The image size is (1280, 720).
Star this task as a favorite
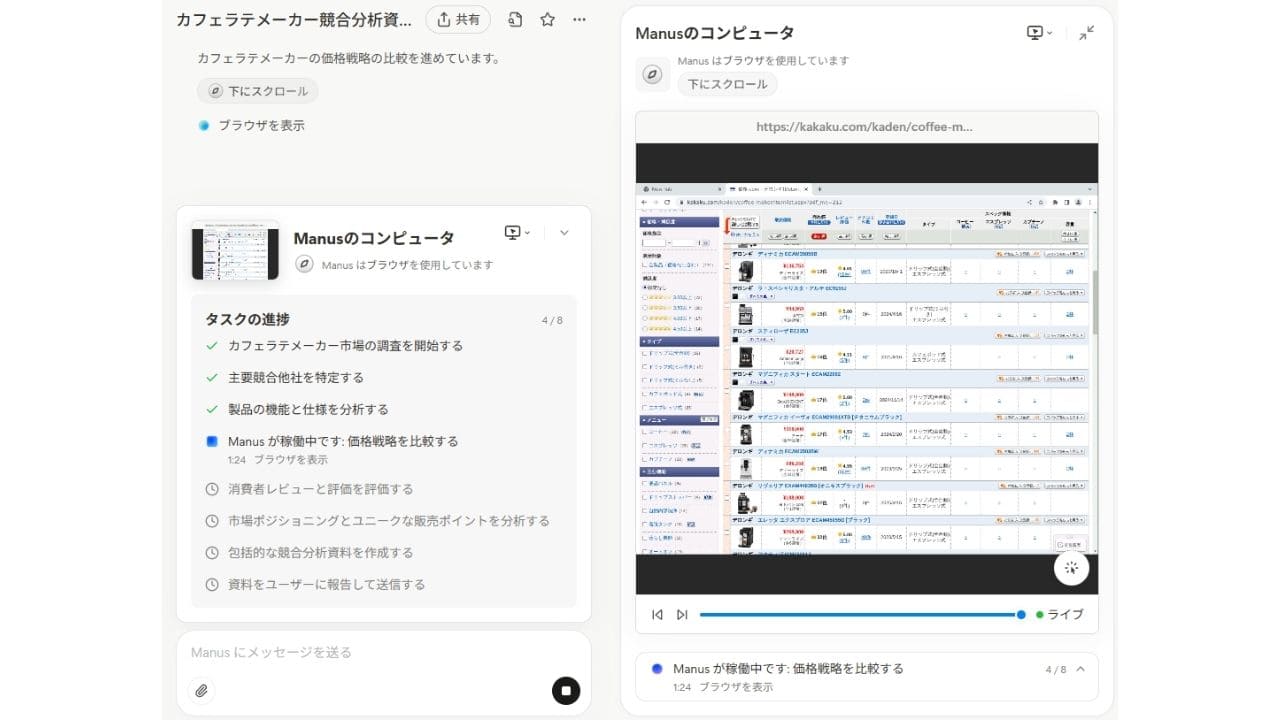(547, 19)
